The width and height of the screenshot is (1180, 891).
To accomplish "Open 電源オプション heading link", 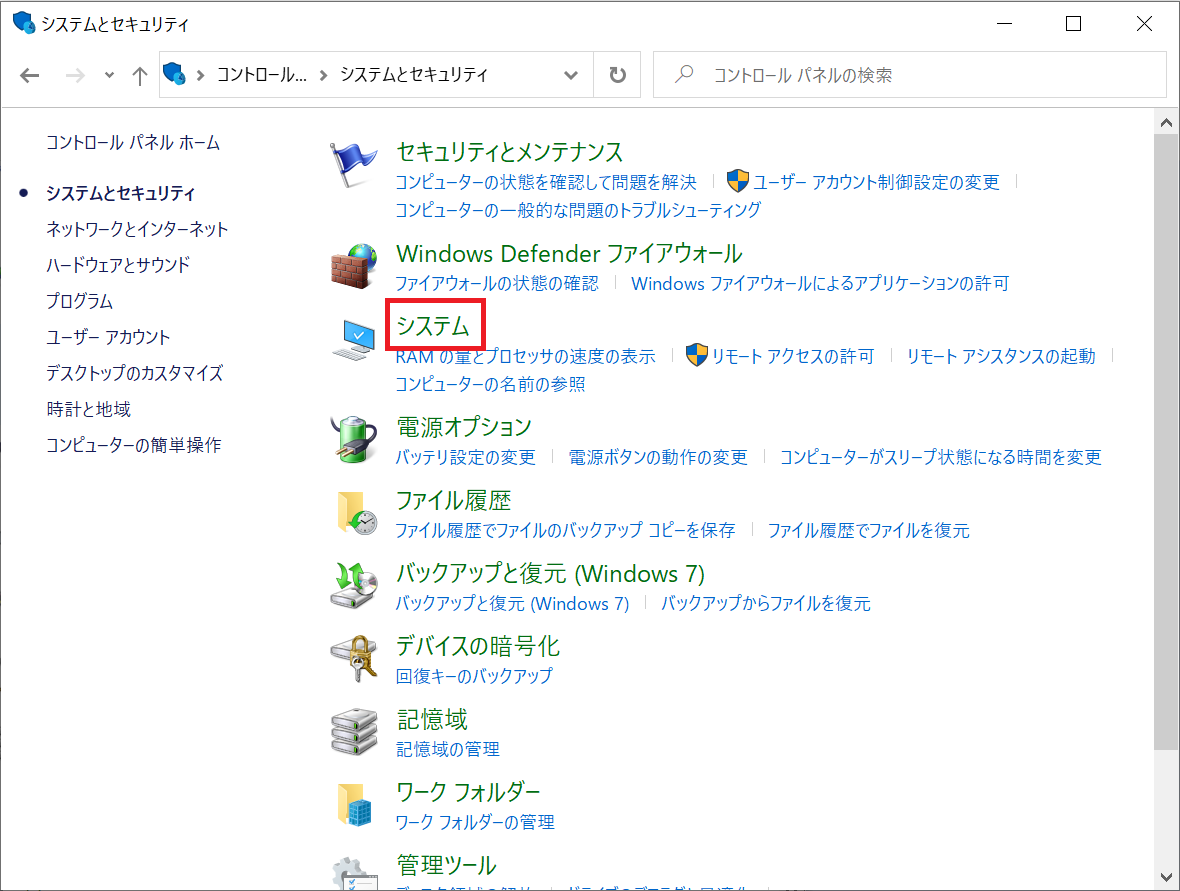I will tap(464, 427).
